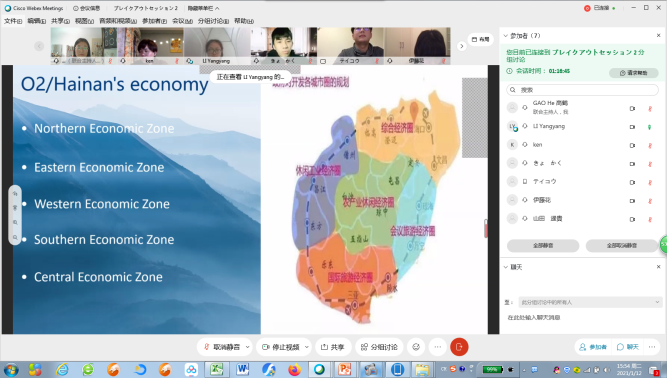Show next video thumbnails with right arrow
The image size is (667, 378).
[x=462, y=46]
